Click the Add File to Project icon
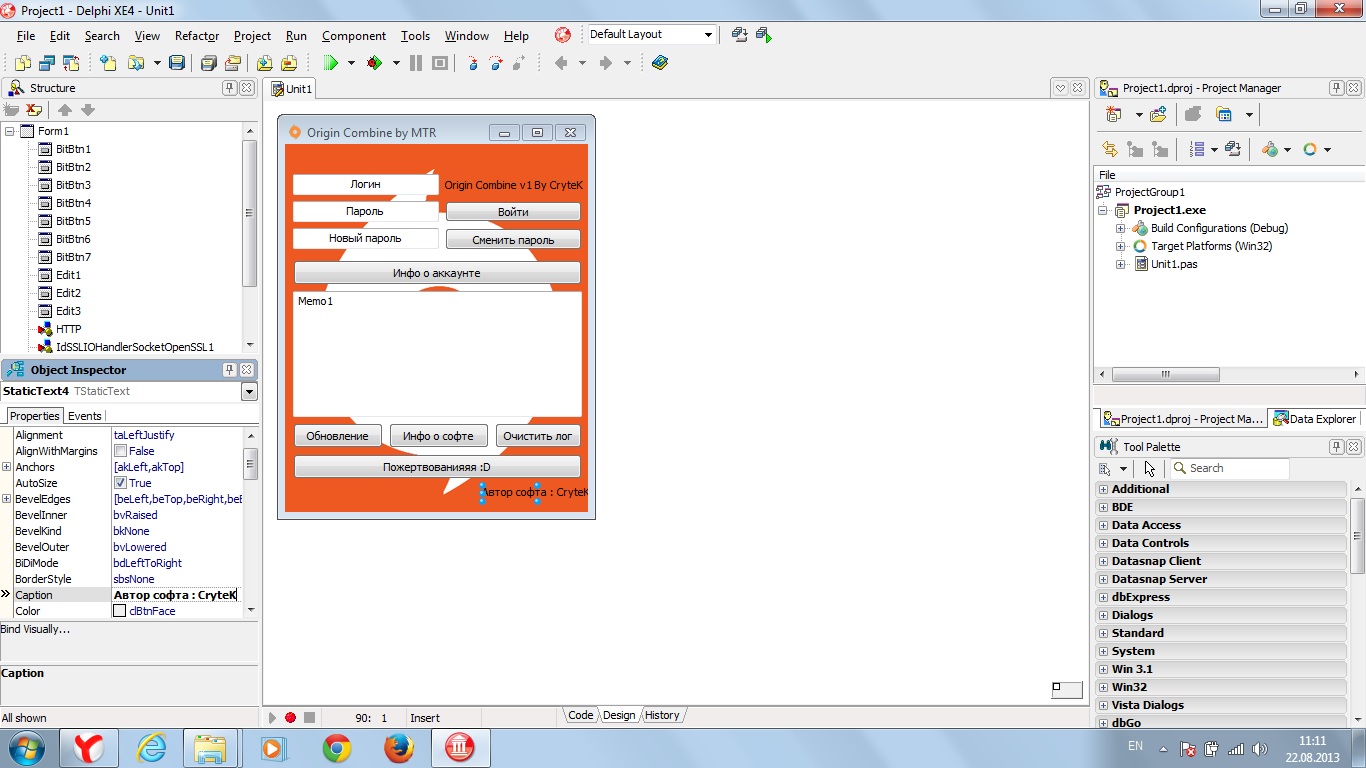This screenshot has height=768, width=1366. pos(264,63)
